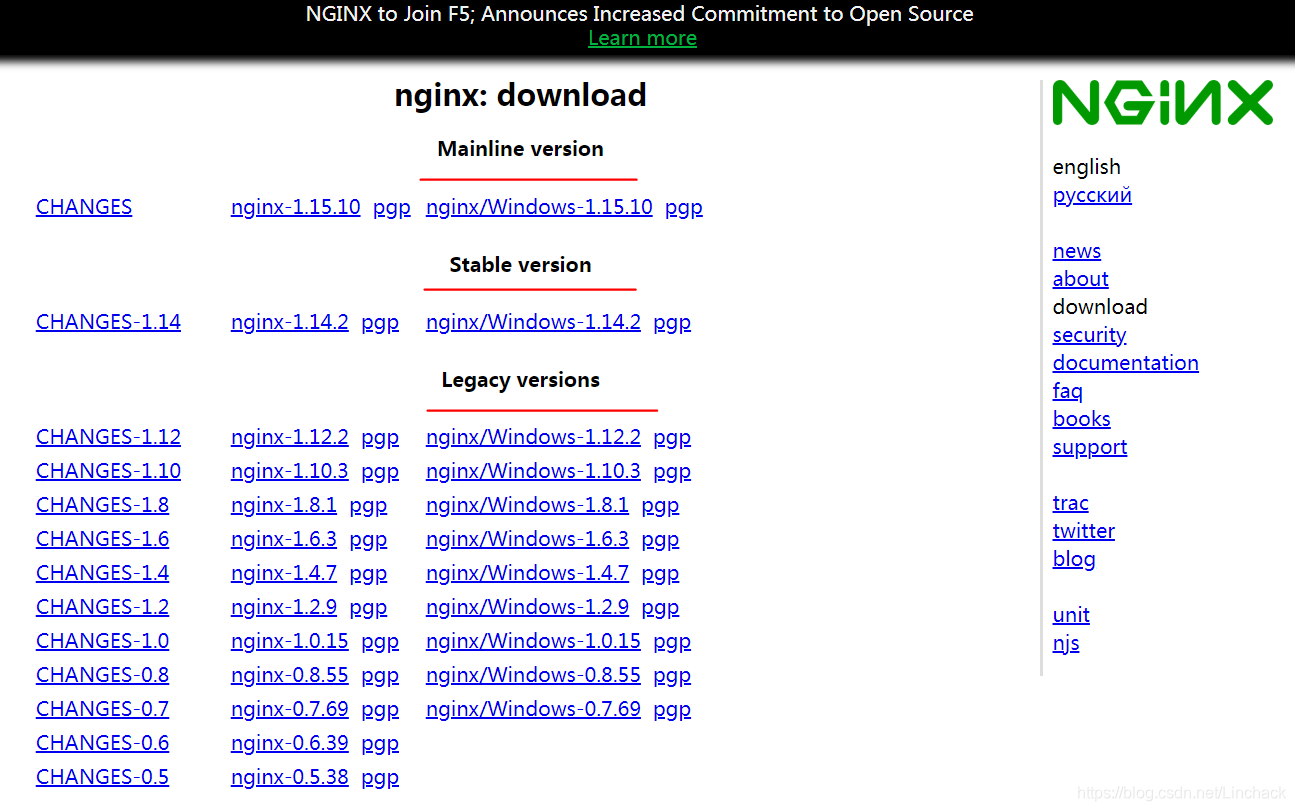Image resolution: width=1295 pixels, height=811 pixels.
Task: Download nginx/Windows-1.10.3
Action: click(x=533, y=471)
